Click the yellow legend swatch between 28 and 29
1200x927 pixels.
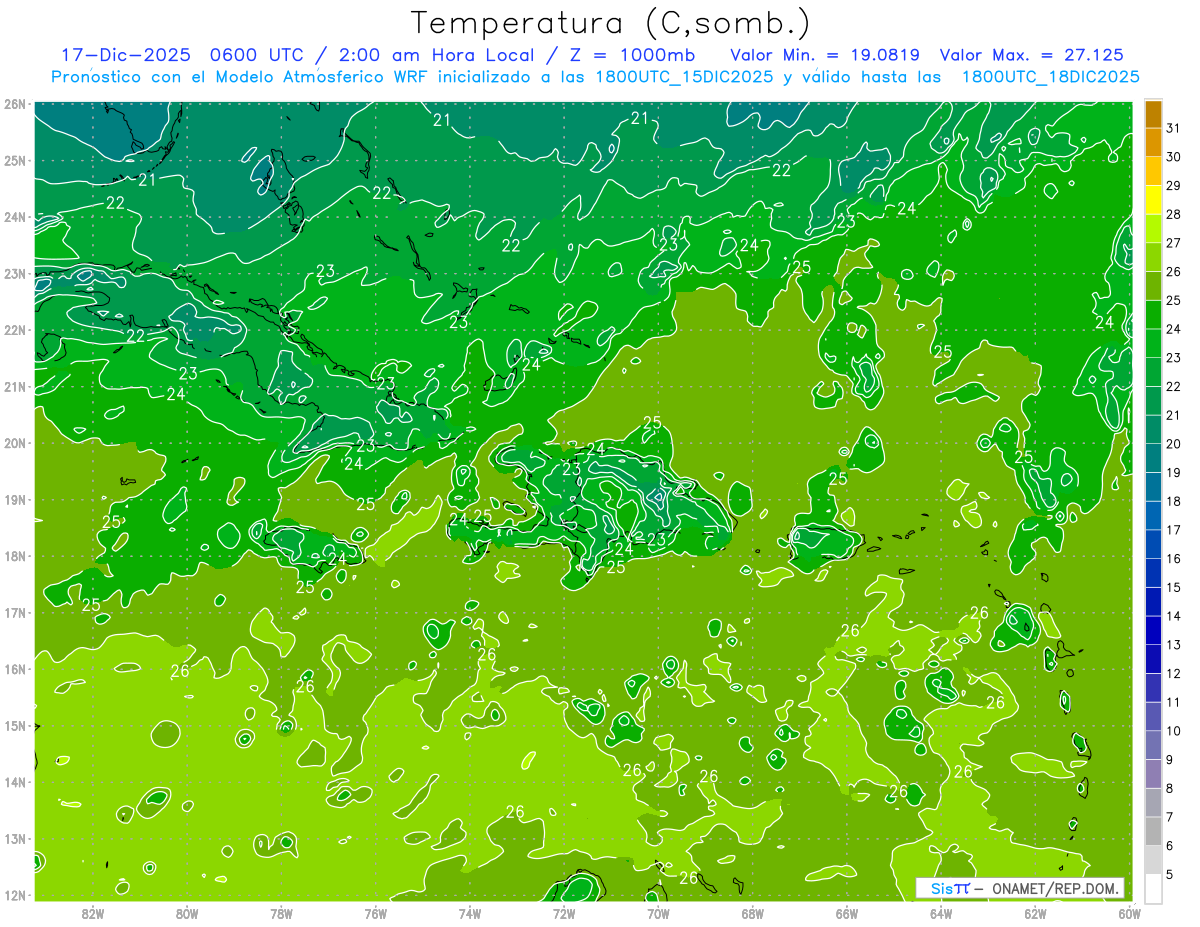click(x=1153, y=200)
